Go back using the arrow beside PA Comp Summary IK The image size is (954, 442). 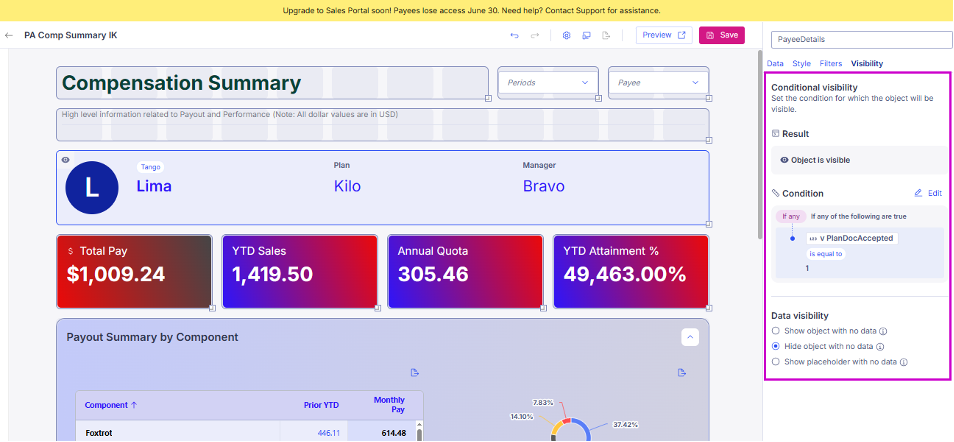(x=9, y=35)
